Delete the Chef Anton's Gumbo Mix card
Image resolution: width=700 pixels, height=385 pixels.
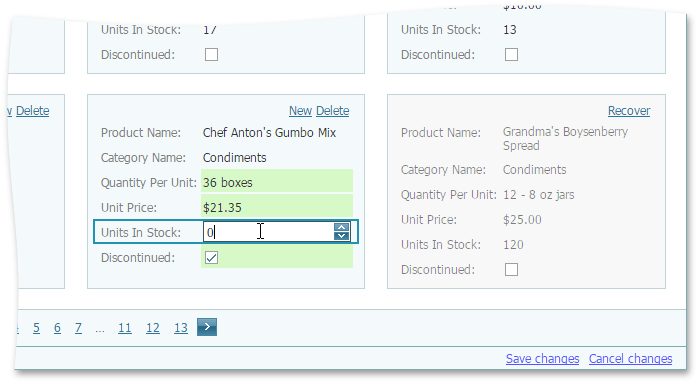333,111
